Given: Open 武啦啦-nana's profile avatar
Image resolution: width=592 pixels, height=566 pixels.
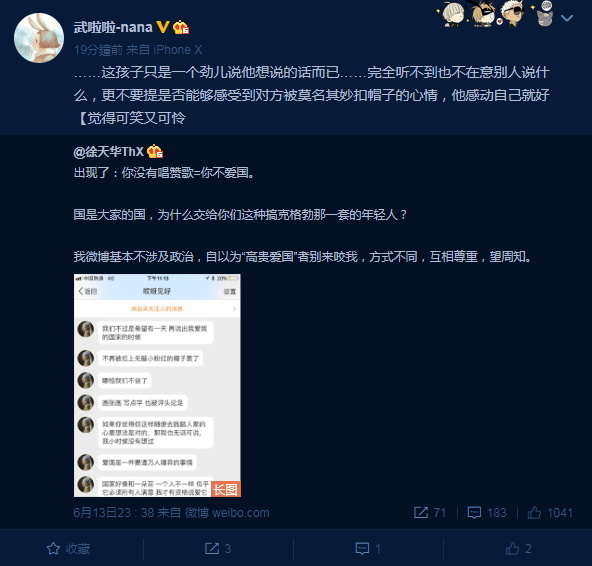Looking at the screenshot, I should pos(39,38).
